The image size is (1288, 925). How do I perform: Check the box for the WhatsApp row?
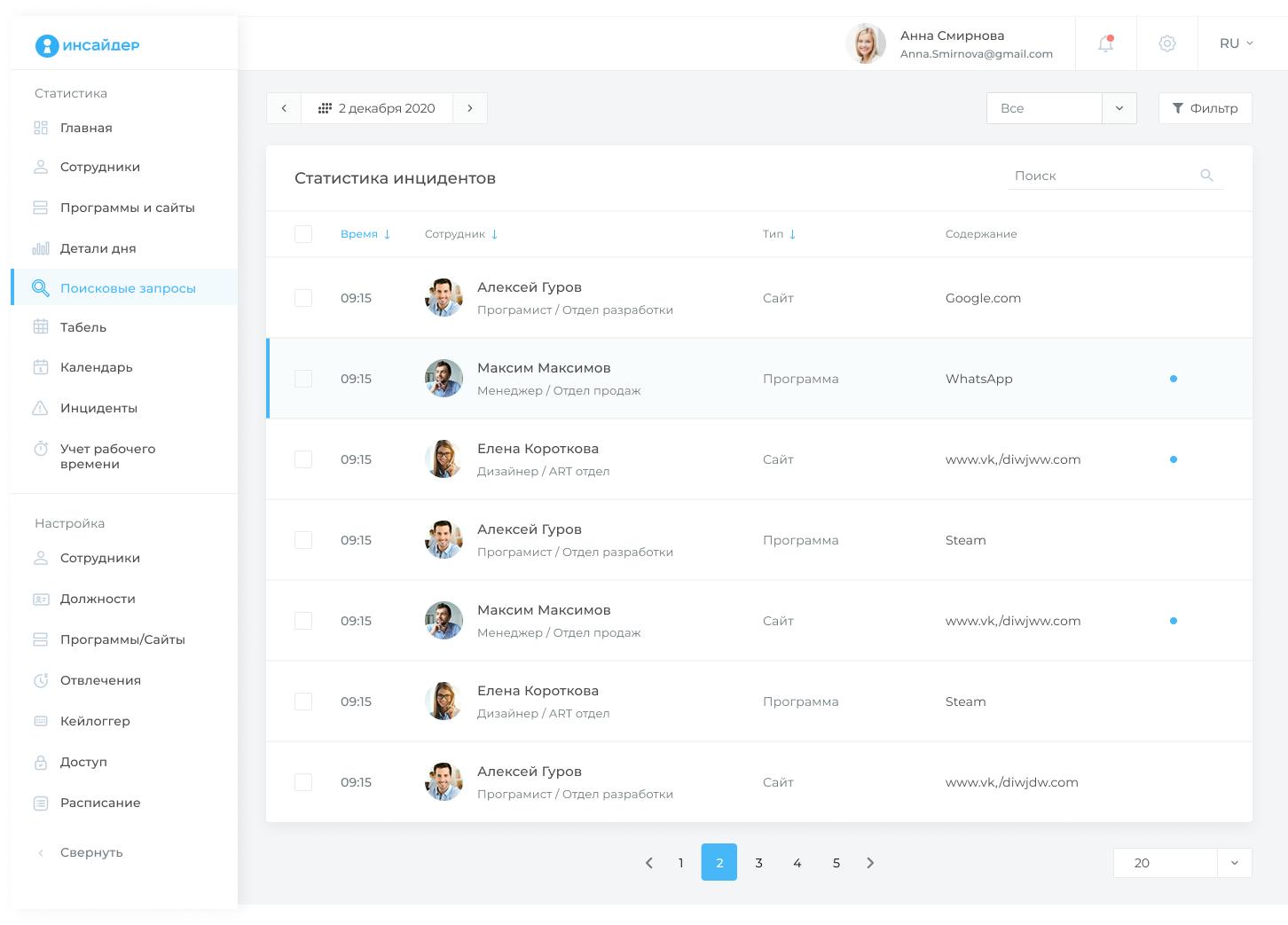tap(303, 379)
